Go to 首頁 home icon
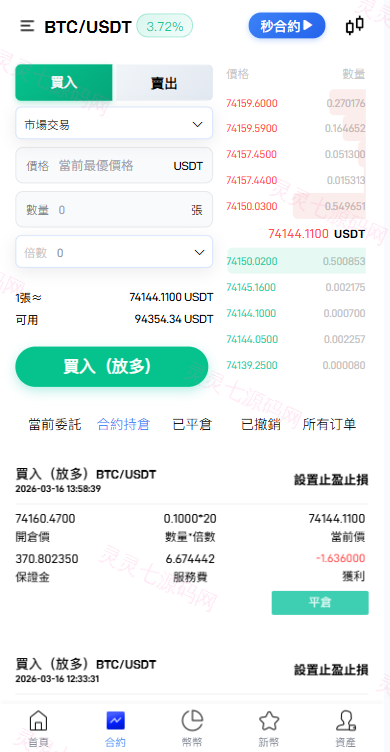This screenshot has width=390, height=752. [x=38, y=720]
